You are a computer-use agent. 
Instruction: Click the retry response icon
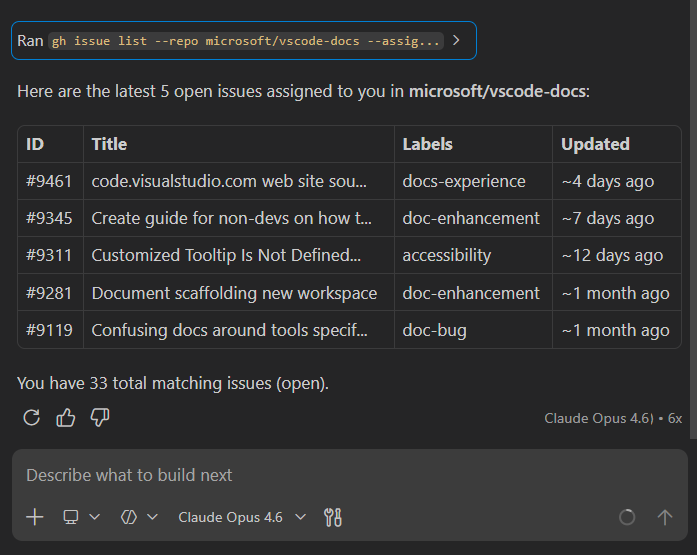pyautogui.click(x=32, y=418)
